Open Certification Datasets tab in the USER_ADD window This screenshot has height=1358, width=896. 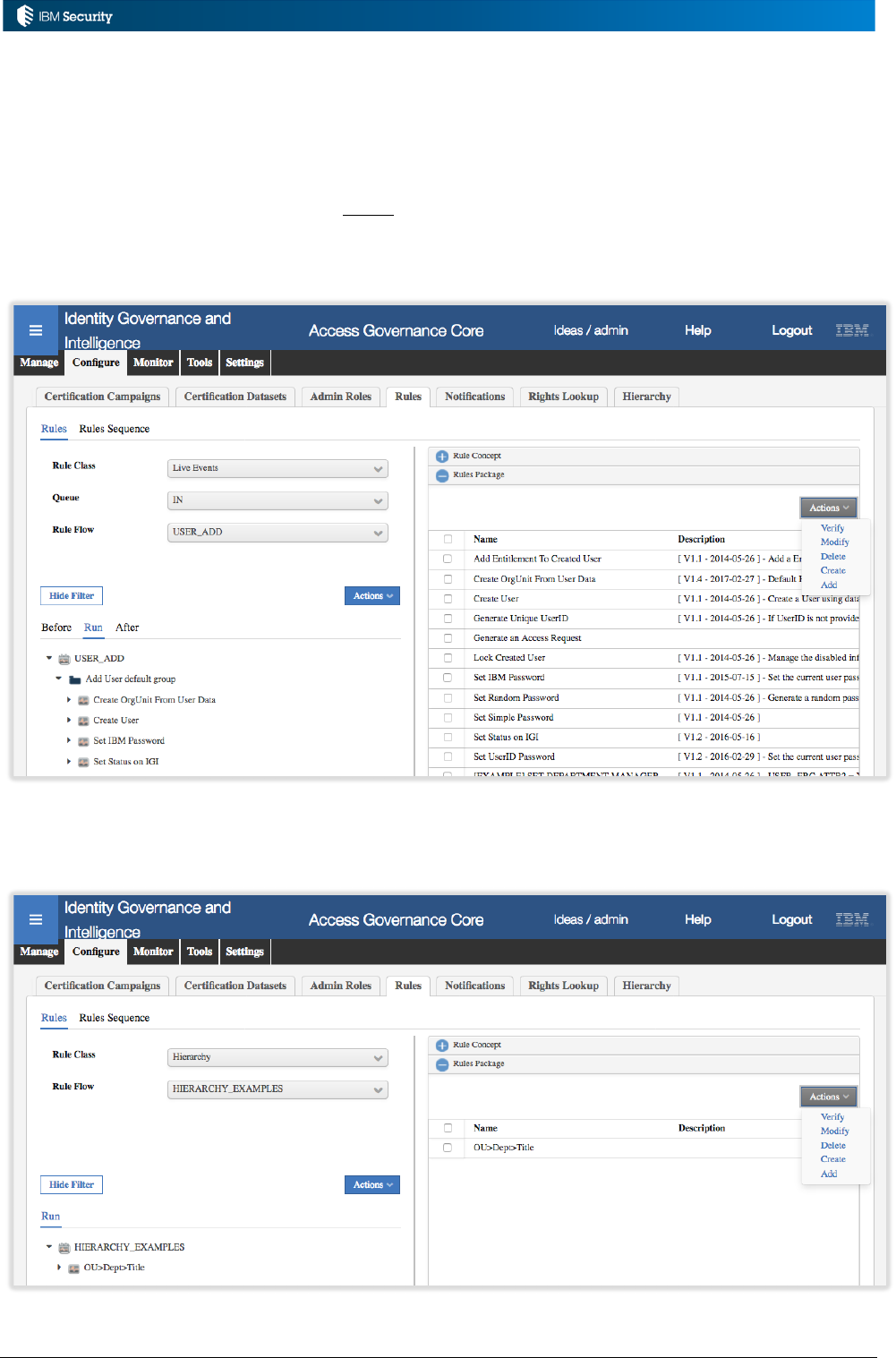click(x=235, y=397)
